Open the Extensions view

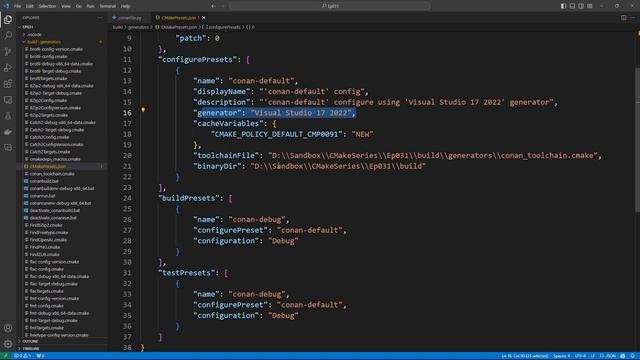8,84
